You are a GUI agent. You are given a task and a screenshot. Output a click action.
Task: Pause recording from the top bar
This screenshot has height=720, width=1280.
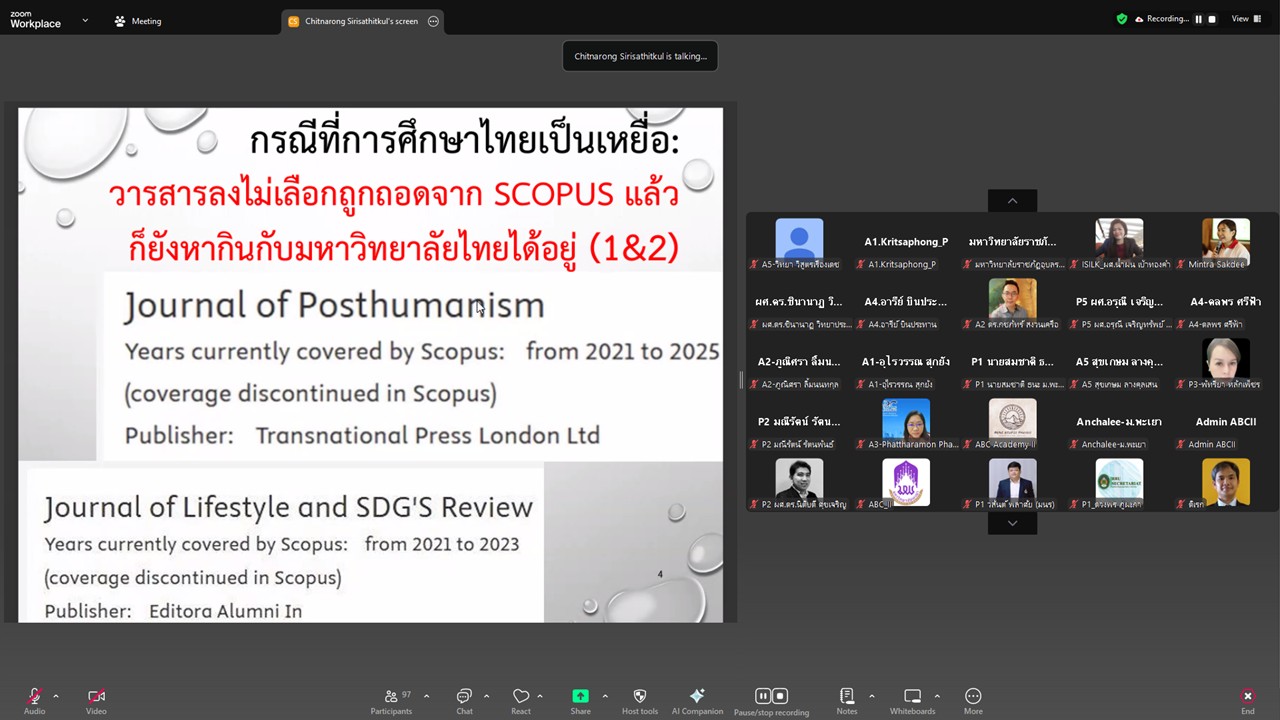coord(1198,19)
